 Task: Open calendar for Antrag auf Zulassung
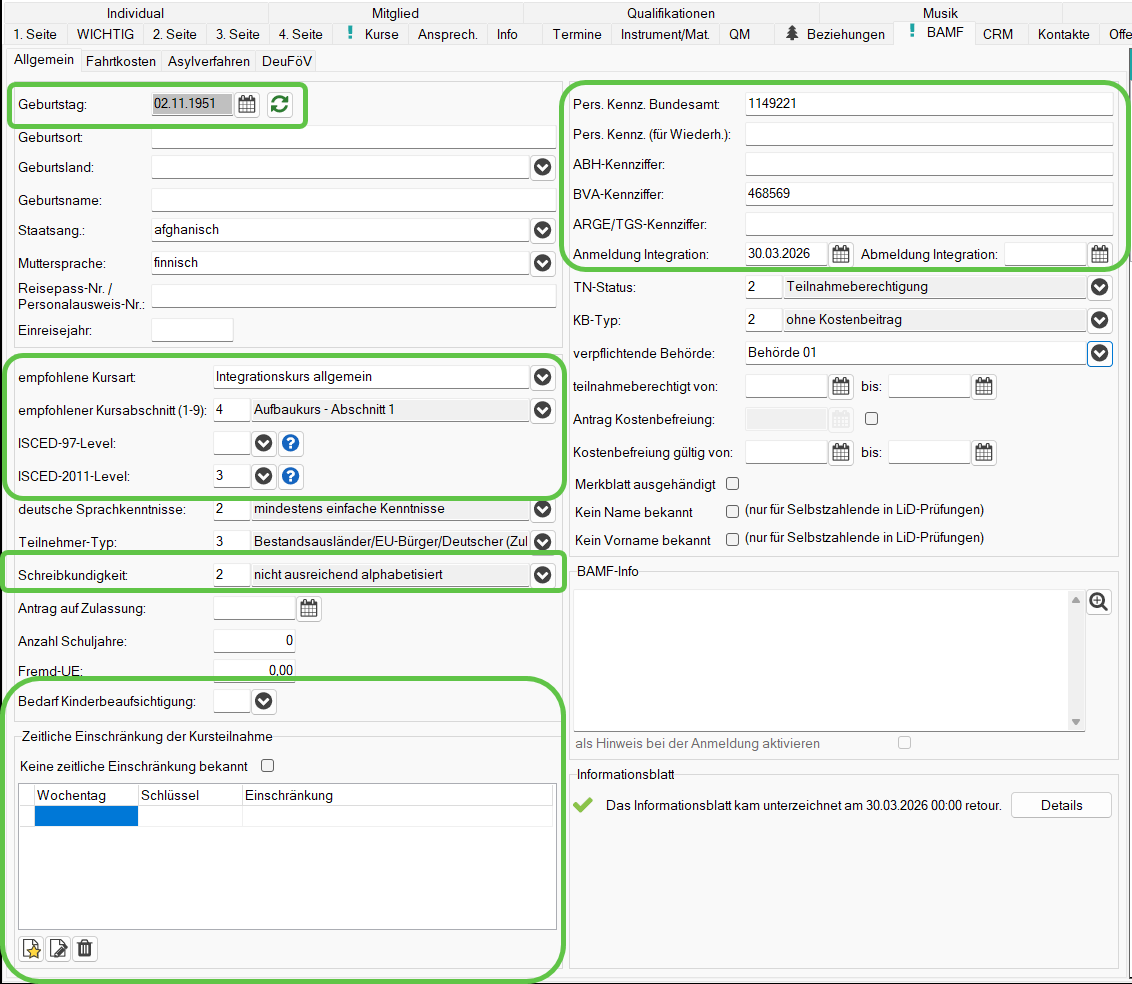point(309,609)
